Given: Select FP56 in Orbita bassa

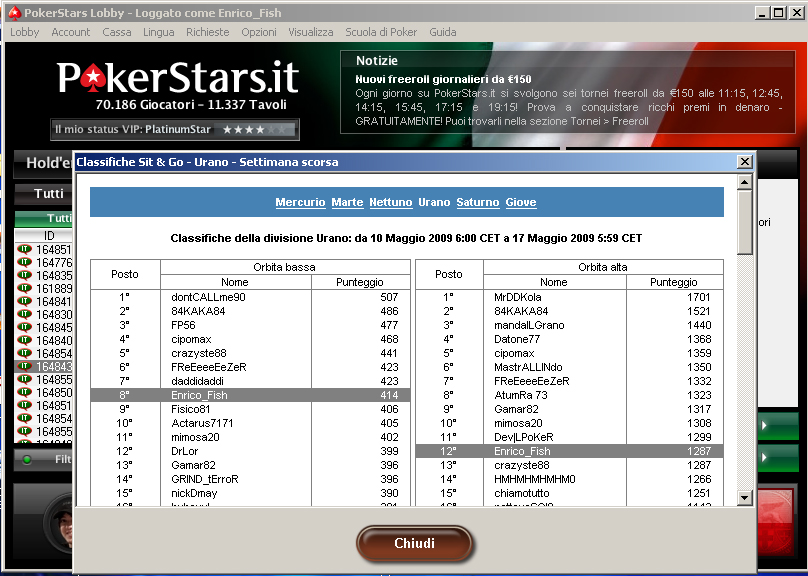Looking at the screenshot, I should [183, 325].
